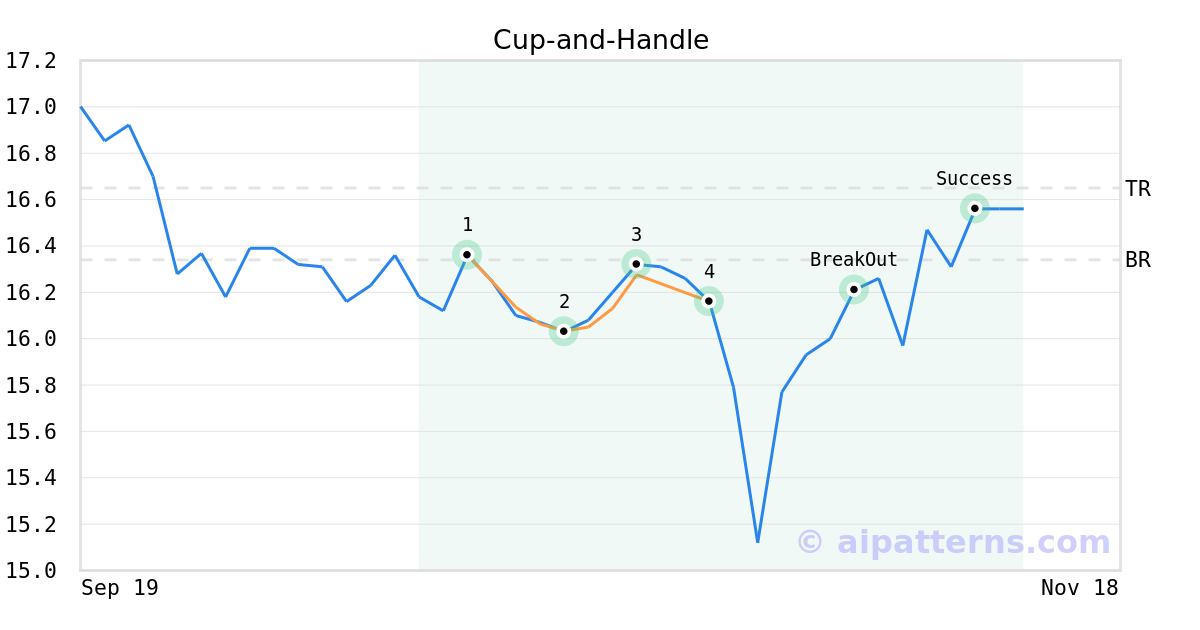This screenshot has height=630, width=1200.
Task: Open the aipatterns.com watermark link
Action: 953,542
